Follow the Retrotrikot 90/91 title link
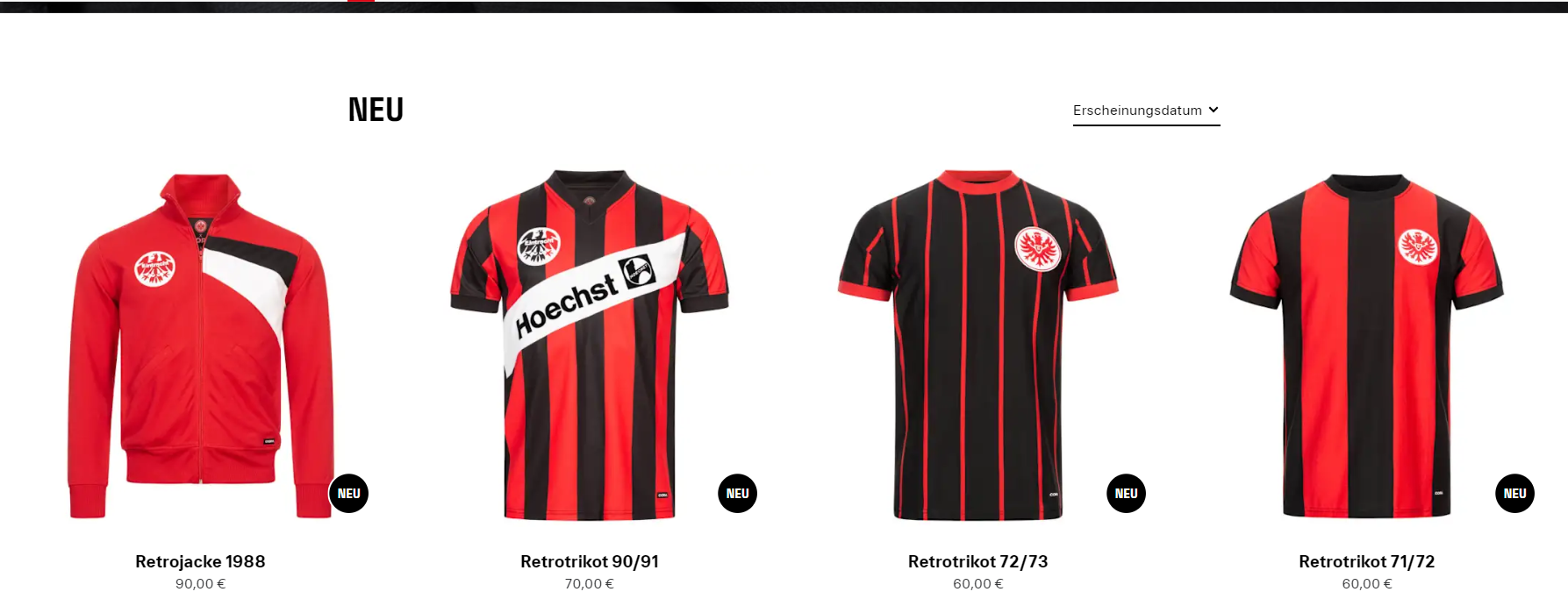 [x=590, y=561]
